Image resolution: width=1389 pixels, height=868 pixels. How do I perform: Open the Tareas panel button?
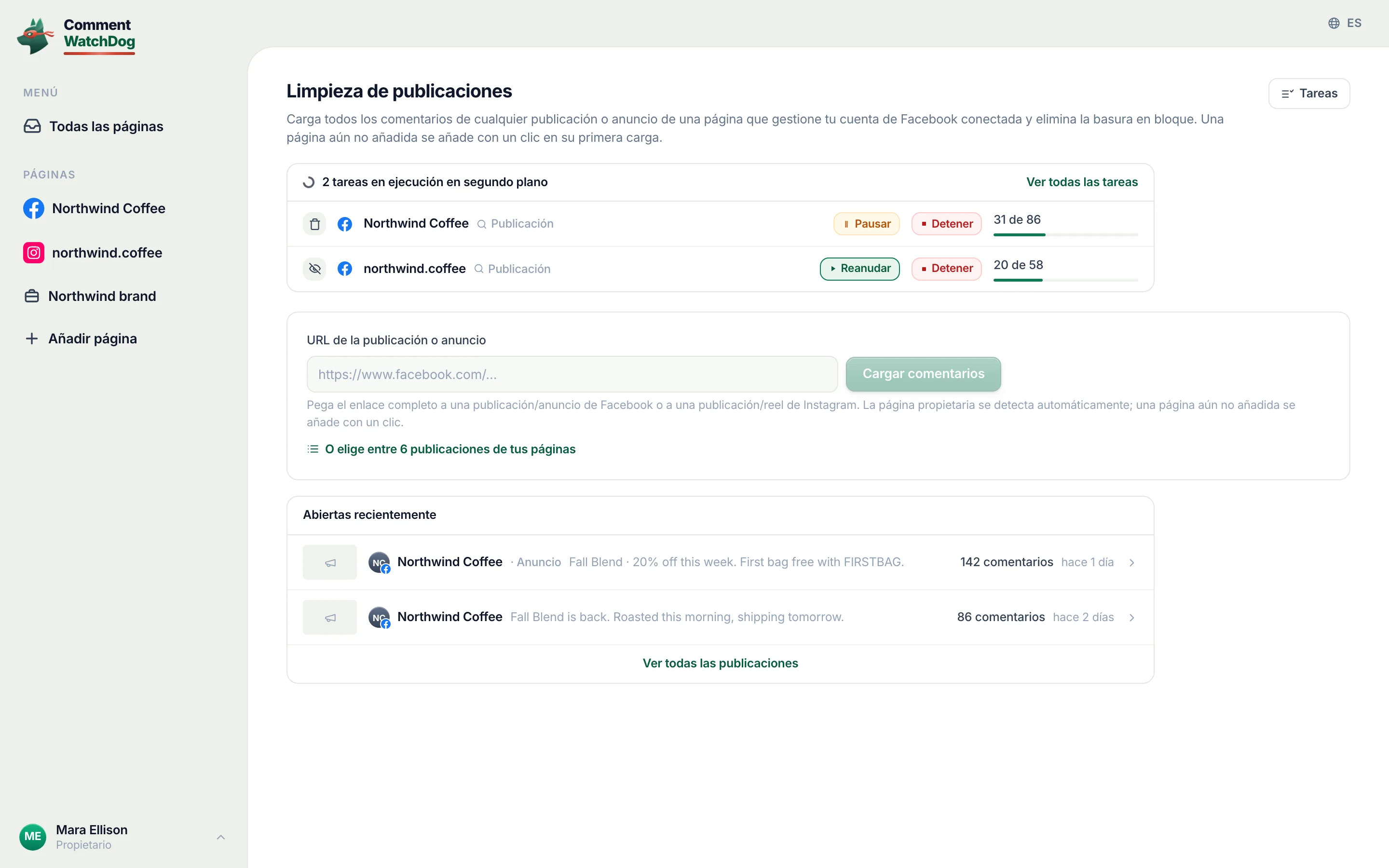(1309, 94)
